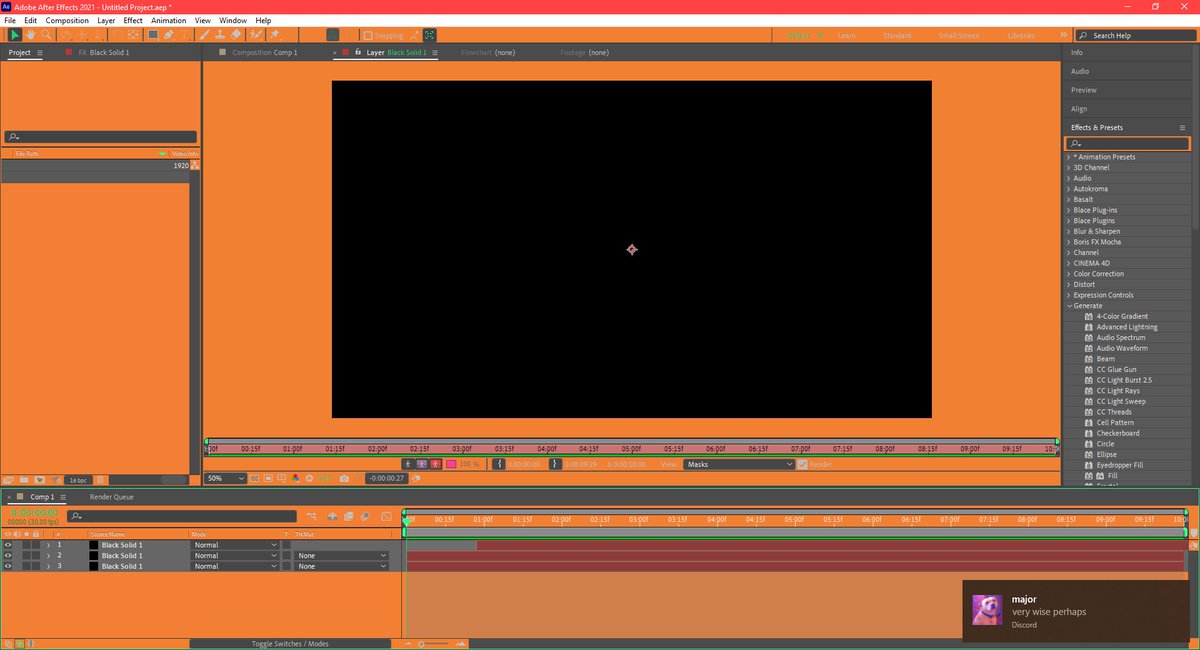The height and width of the screenshot is (650, 1200).
Task: Expand layer 1 properties twirl arrow
Action: coord(48,545)
